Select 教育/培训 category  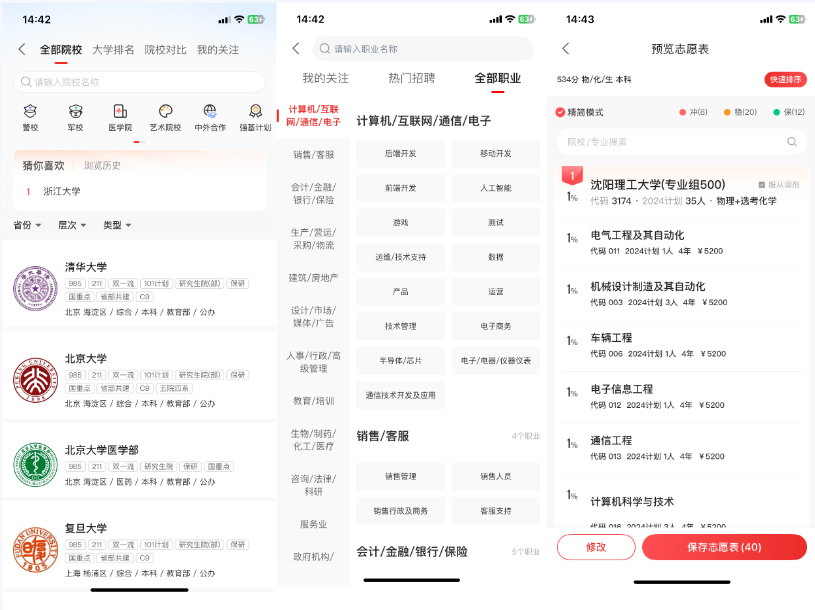(313, 401)
